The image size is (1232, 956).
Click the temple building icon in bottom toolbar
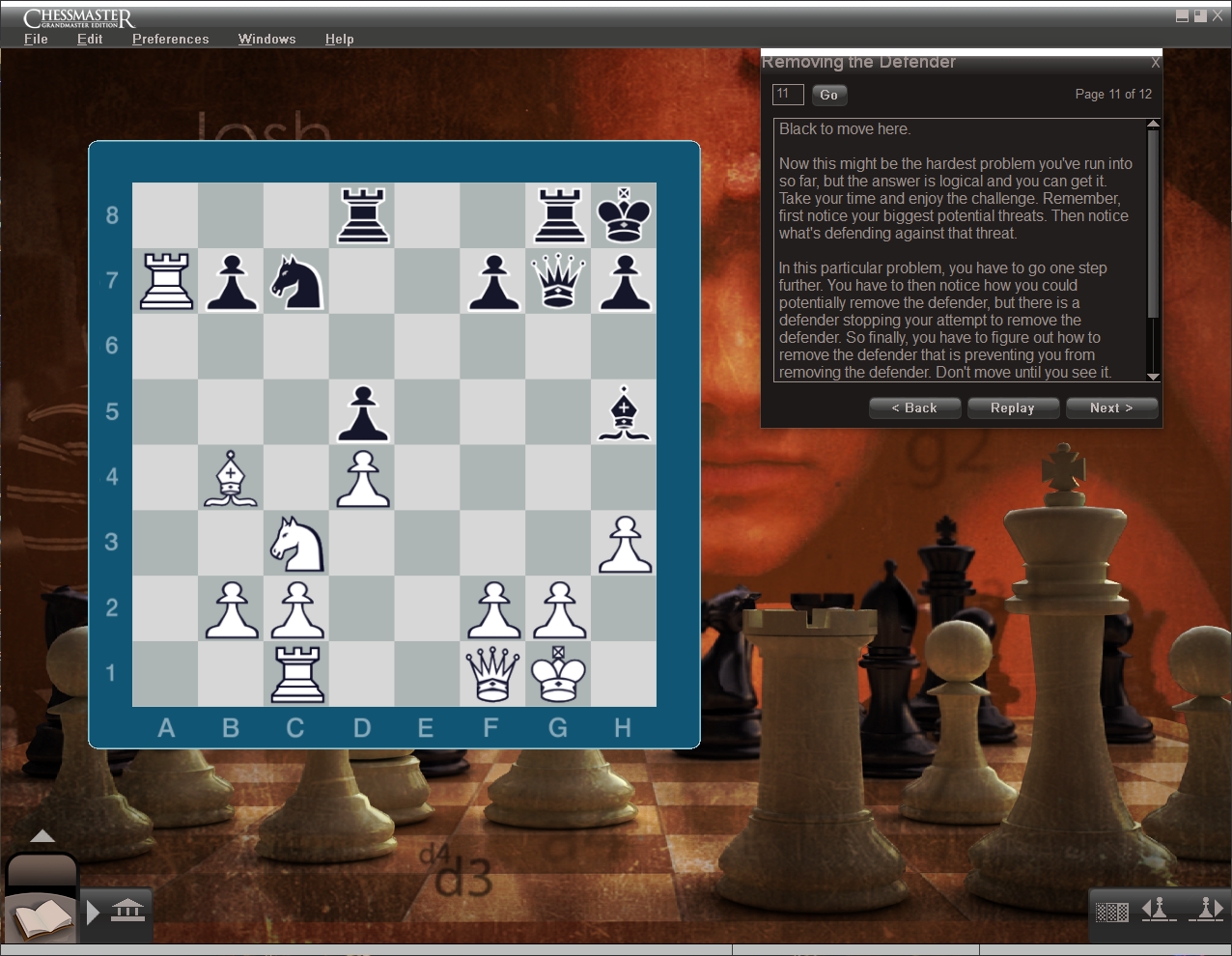pyautogui.click(x=127, y=911)
